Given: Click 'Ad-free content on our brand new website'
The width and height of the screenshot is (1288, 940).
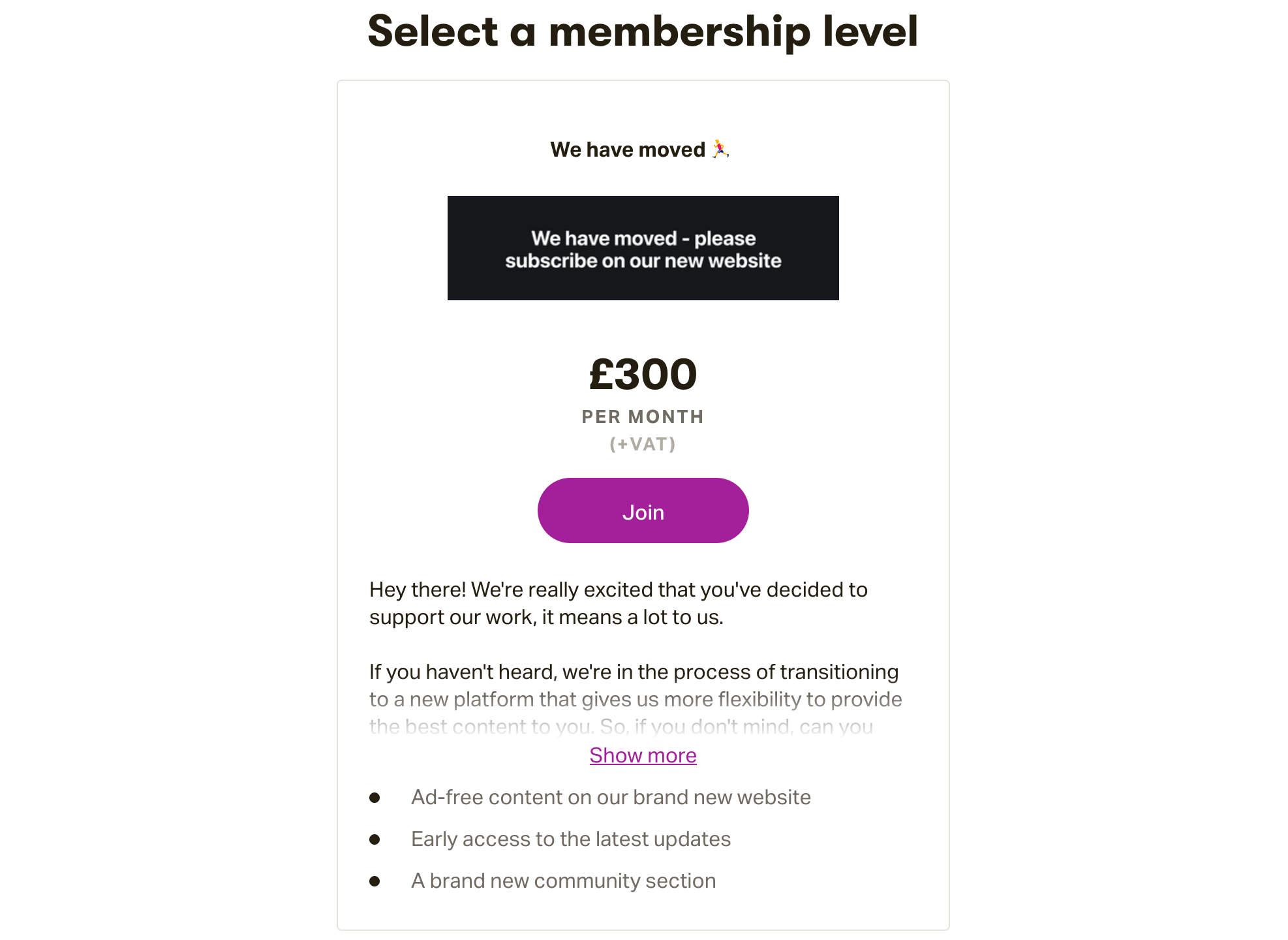Looking at the screenshot, I should tap(611, 797).
